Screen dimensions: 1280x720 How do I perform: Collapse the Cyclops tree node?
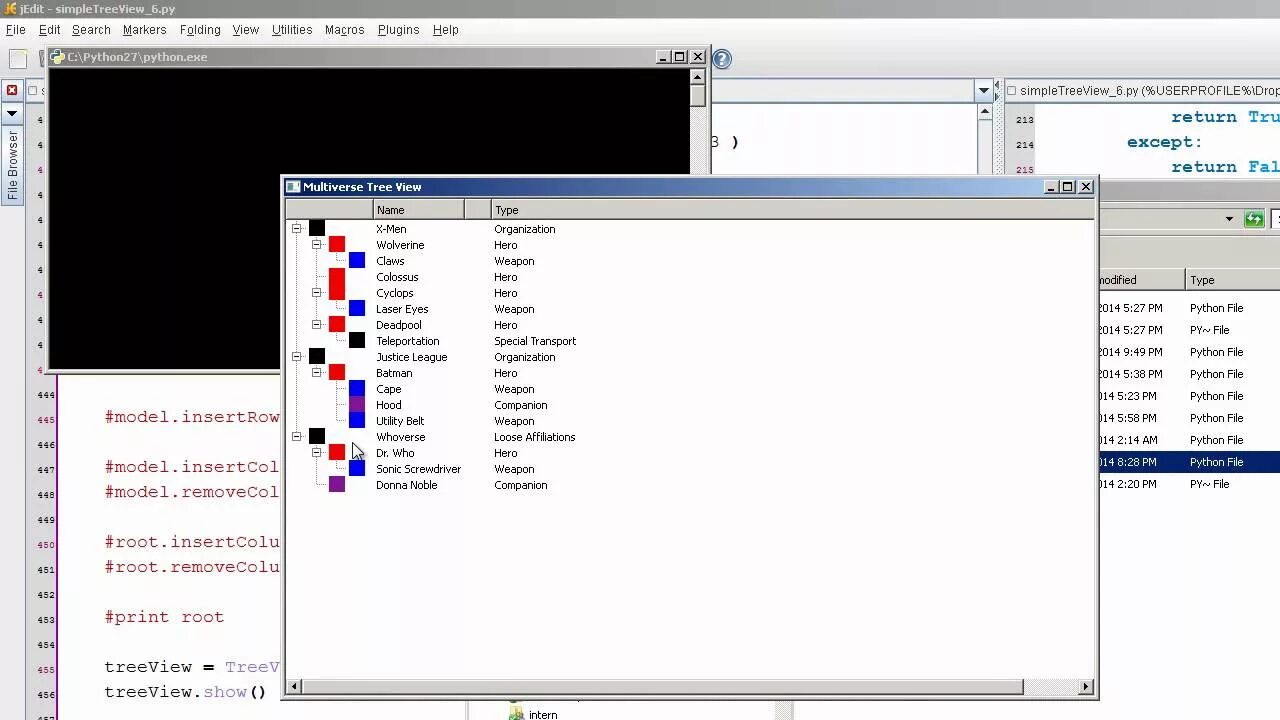click(317, 293)
